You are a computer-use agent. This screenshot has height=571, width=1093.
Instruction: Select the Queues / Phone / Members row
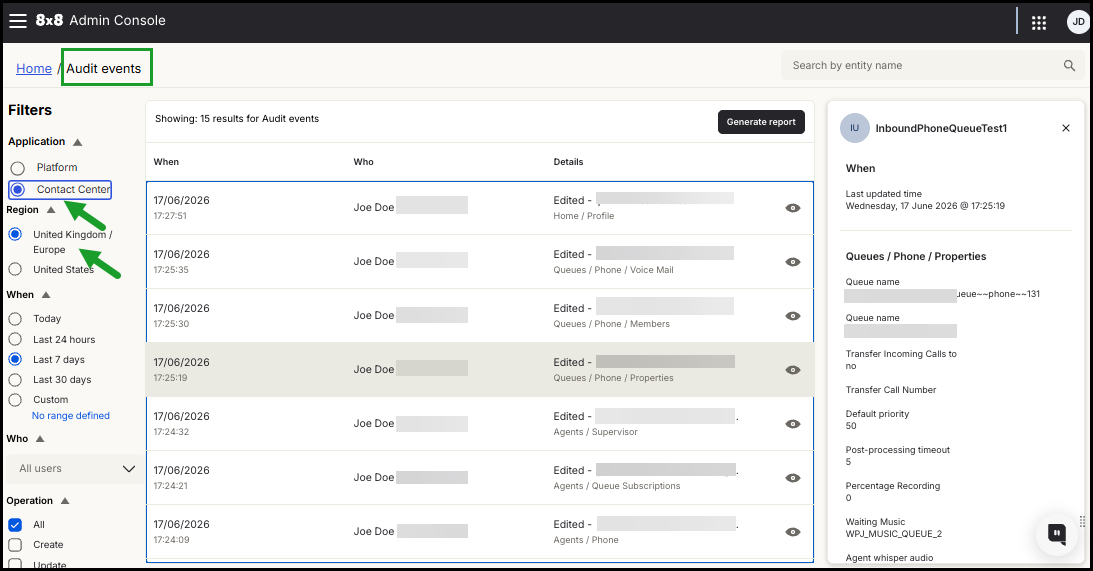click(480, 316)
